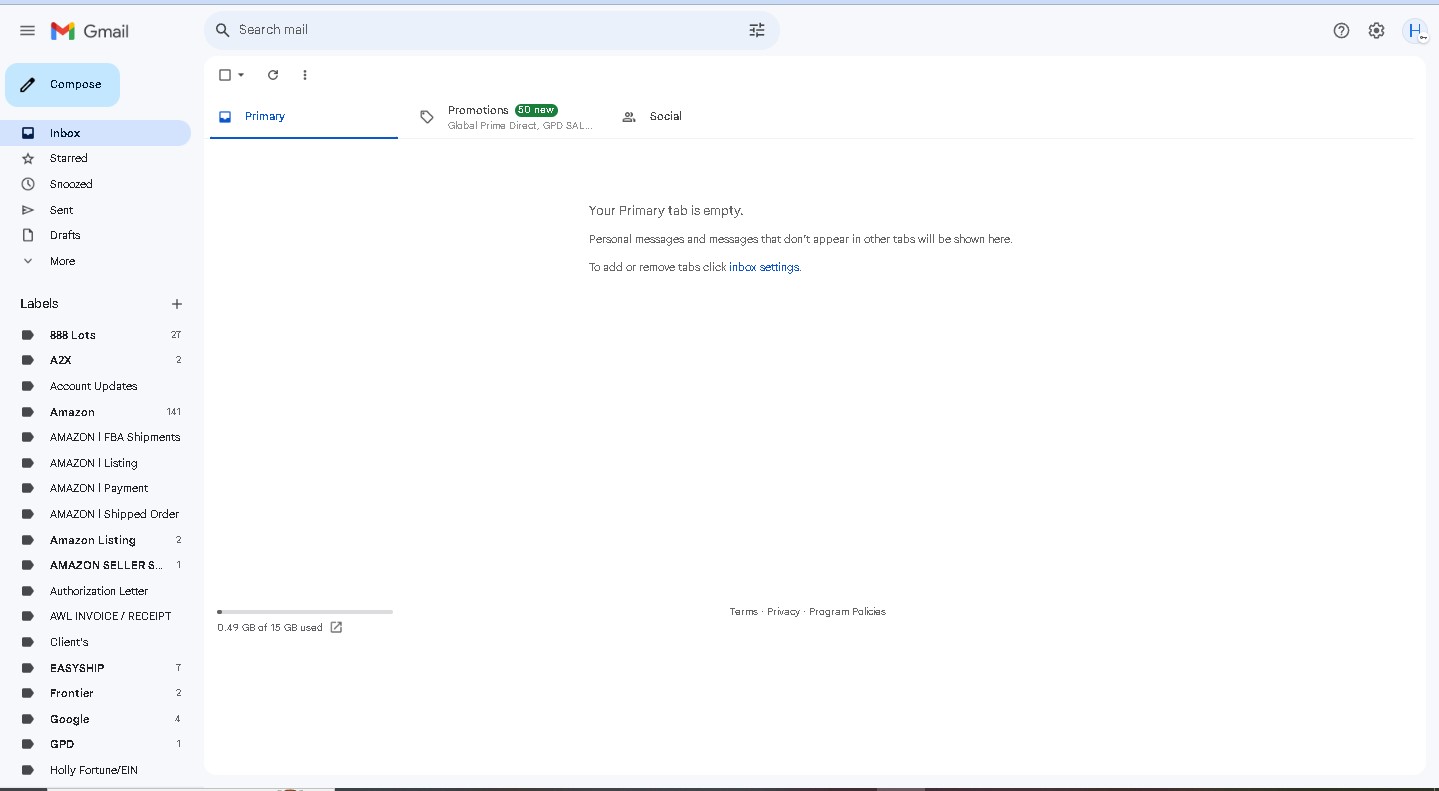Open the Program Policies link

pos(847,612)
